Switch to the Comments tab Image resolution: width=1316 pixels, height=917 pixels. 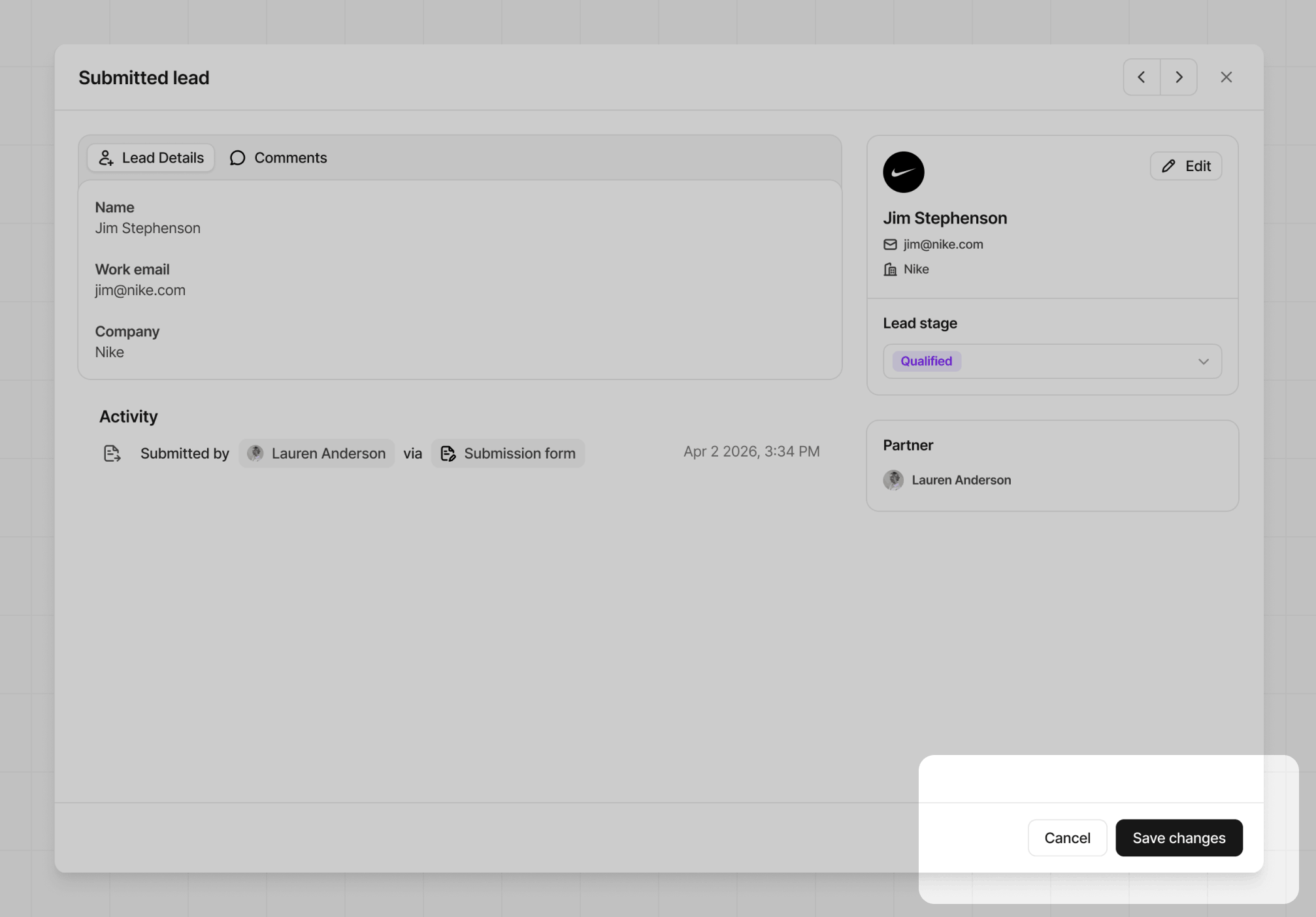[x=278, y=158]
